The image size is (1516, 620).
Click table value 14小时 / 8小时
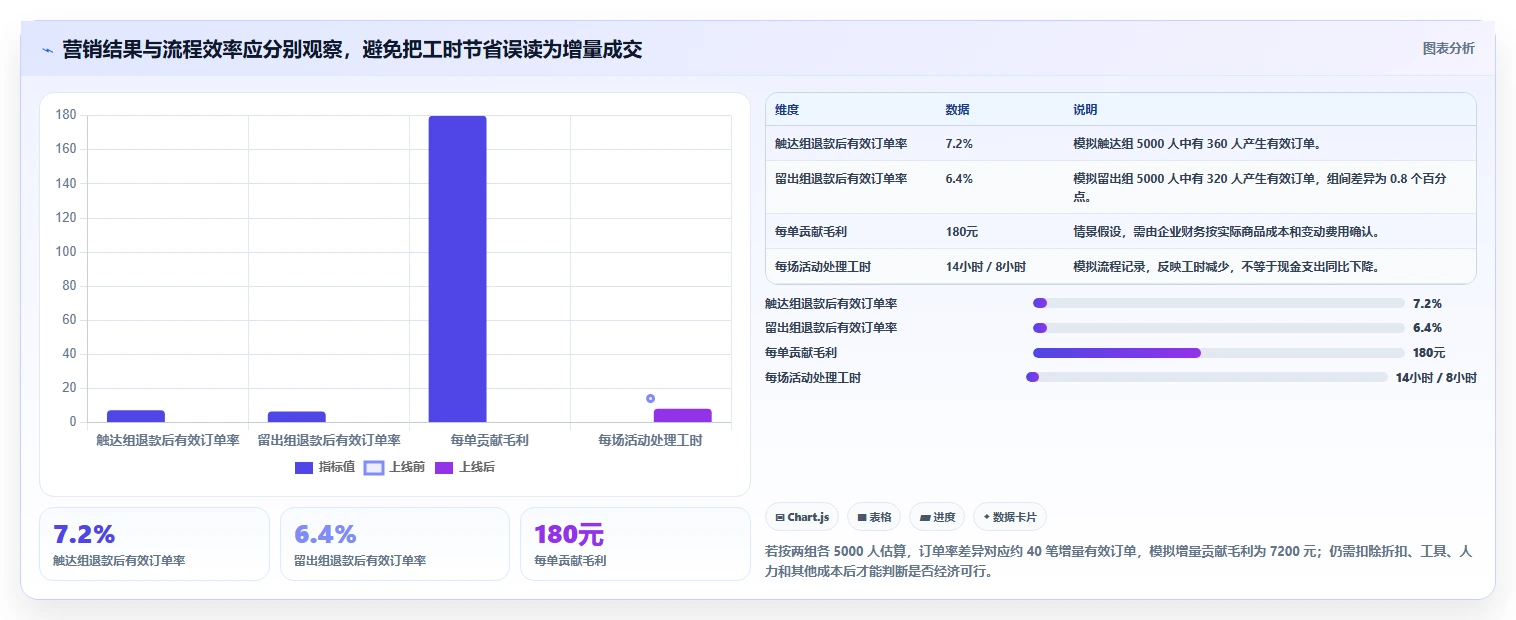[x=985, y=267]
